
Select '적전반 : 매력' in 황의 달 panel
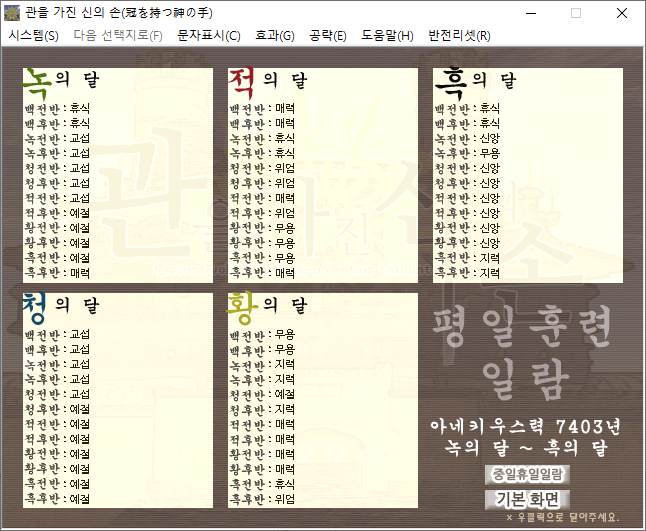[262, 424]
